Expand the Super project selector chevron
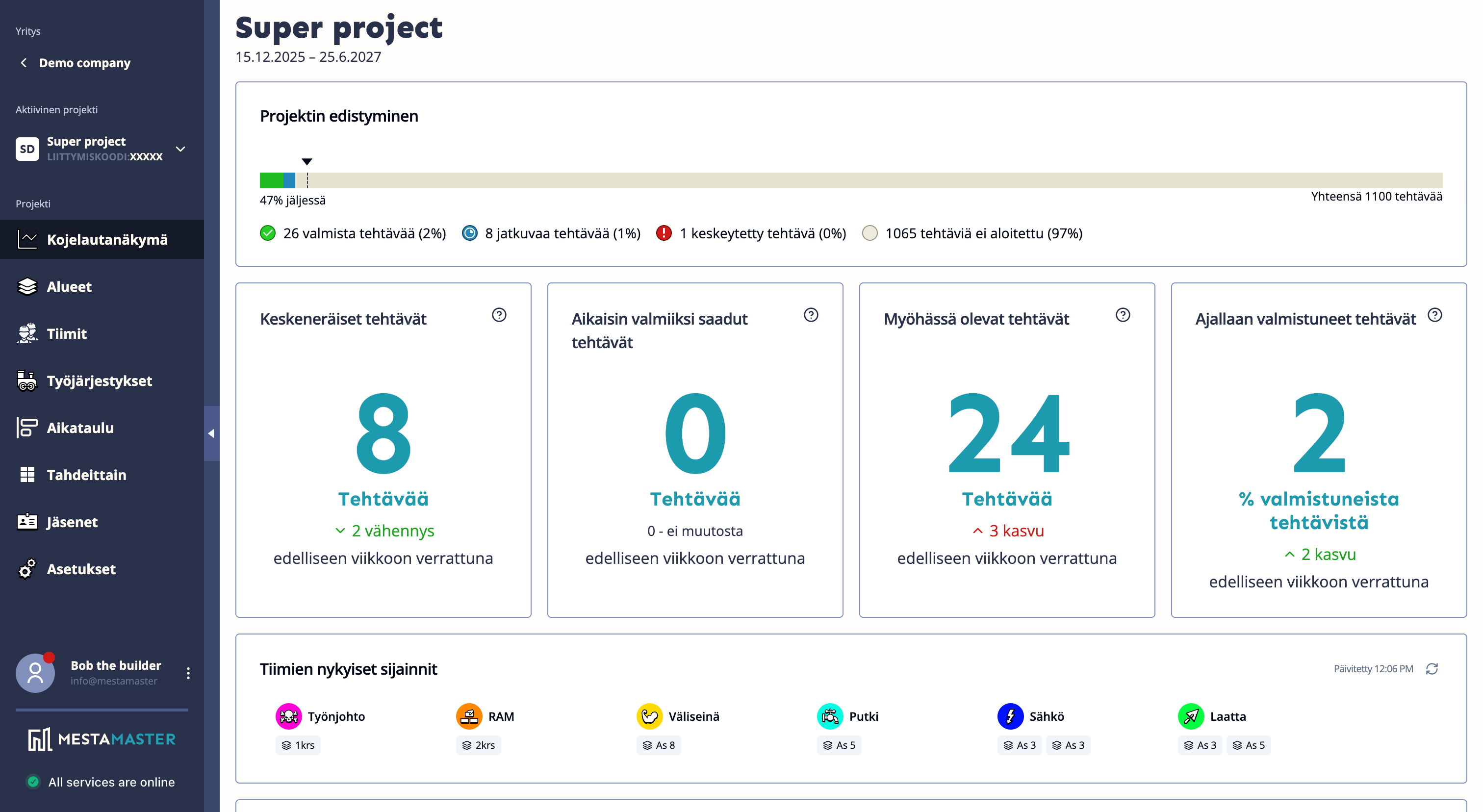 [180, 149]
